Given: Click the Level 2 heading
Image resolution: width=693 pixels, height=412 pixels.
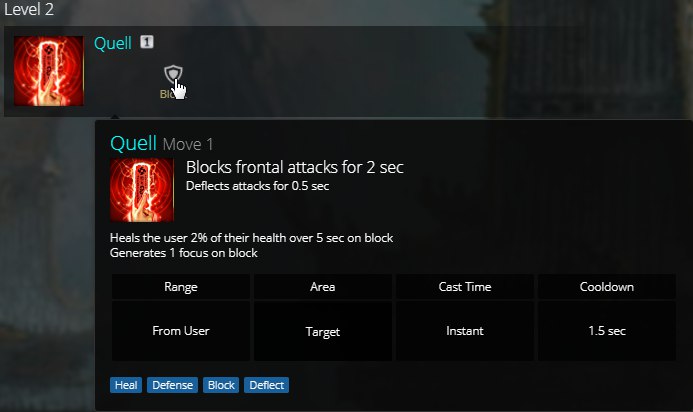Looking at the screenshot, I should 29,9.
